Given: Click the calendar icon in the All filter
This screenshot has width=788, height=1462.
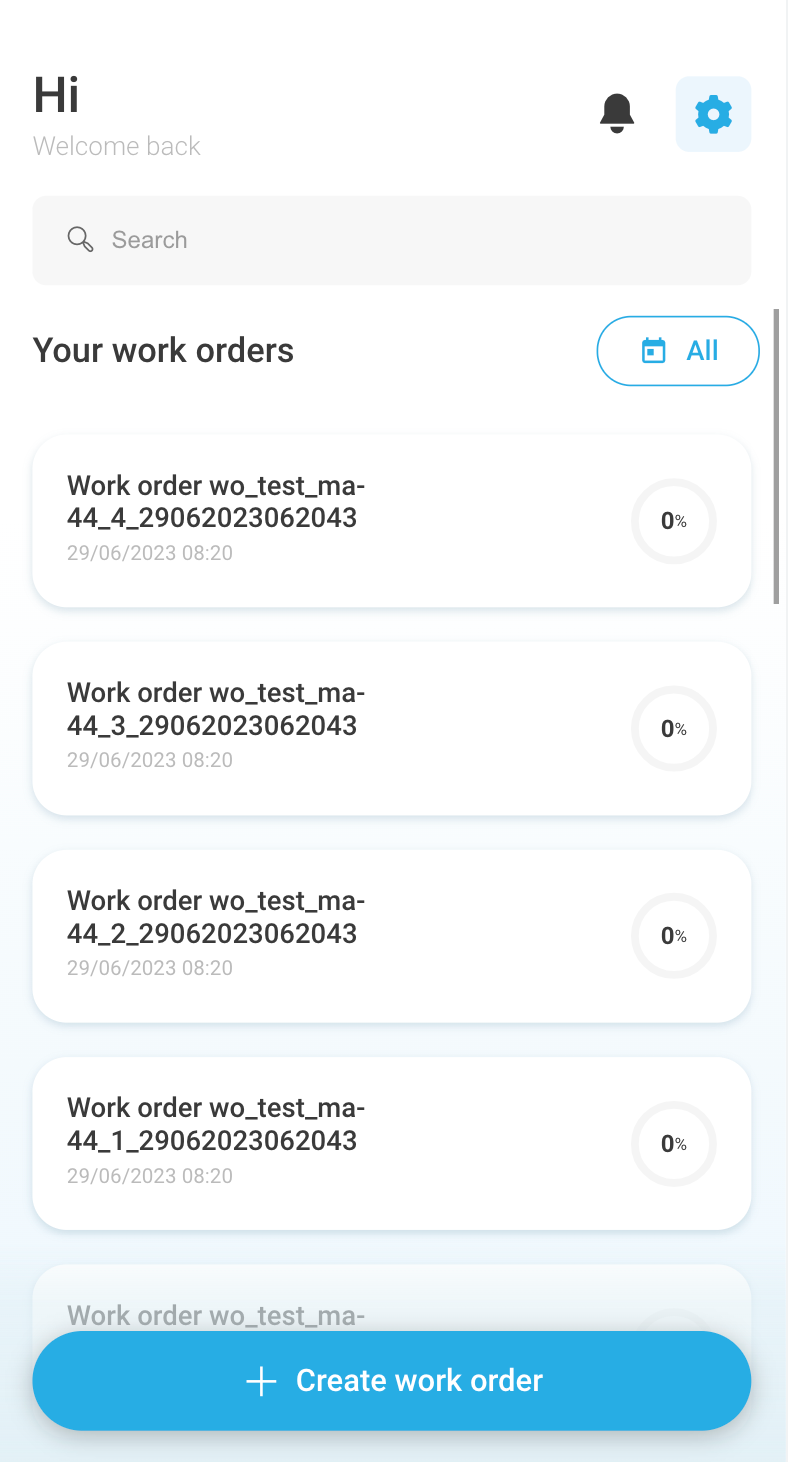Looking at the screenshot, I should tap(653, 351).
